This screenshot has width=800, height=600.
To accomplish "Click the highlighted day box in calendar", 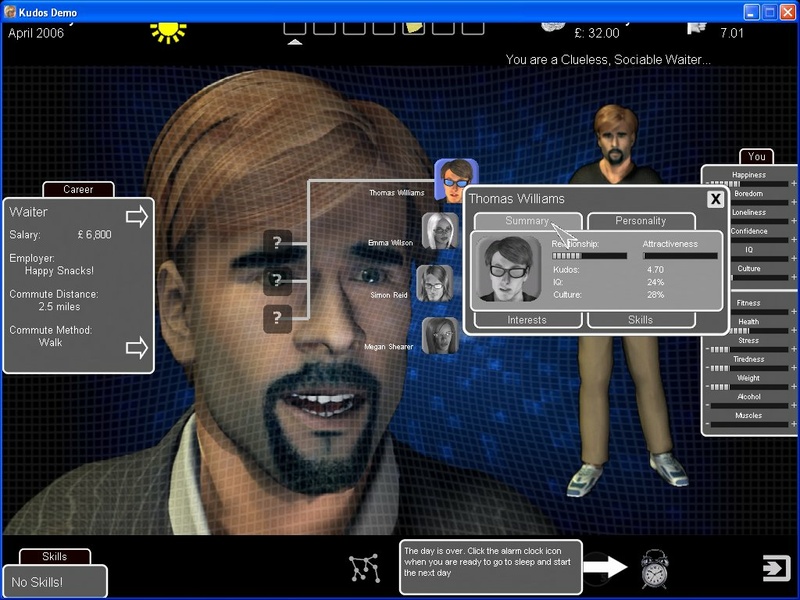I will click(x=413, y=25).
